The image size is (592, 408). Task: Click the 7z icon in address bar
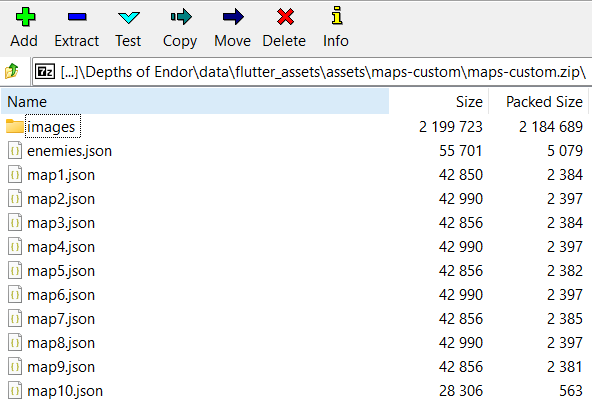45,71
